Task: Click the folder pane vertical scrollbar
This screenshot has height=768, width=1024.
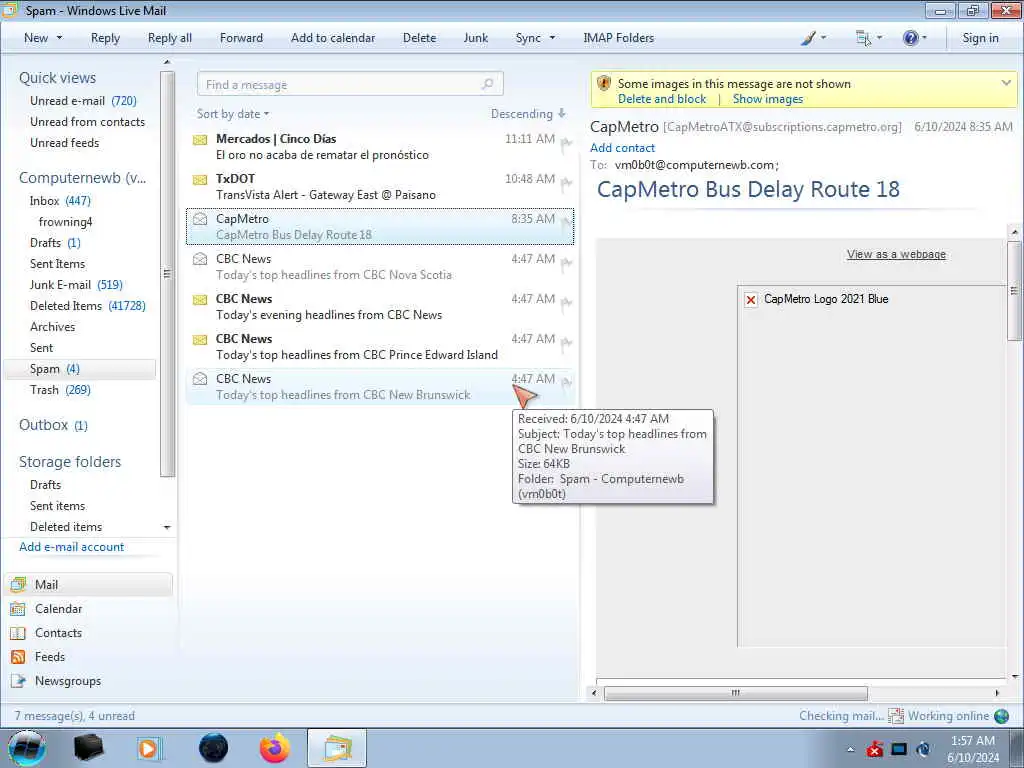Action: coord(167,274)
